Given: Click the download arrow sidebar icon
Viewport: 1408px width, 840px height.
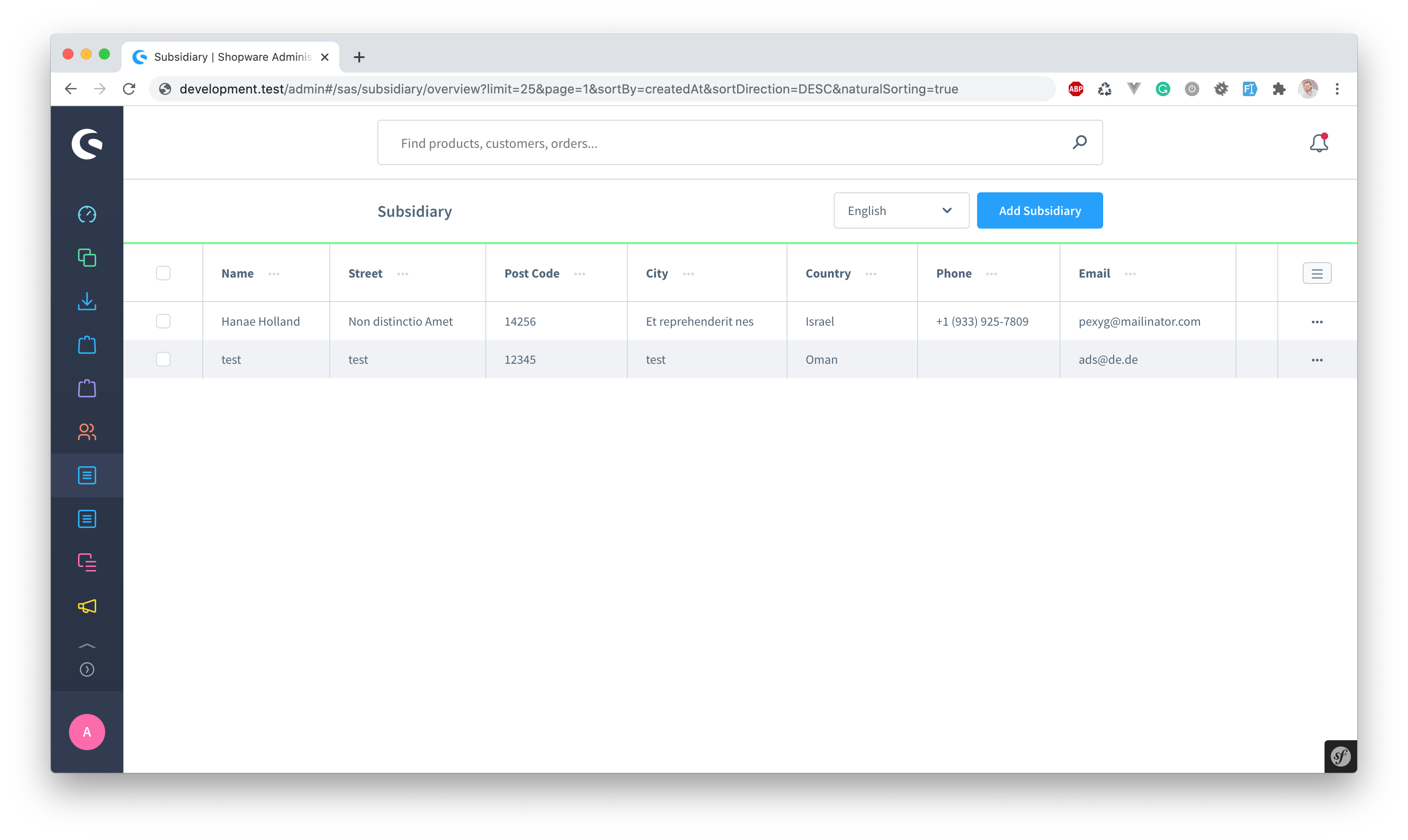Looking at the screenshot, I should click(x=87, y=301).
